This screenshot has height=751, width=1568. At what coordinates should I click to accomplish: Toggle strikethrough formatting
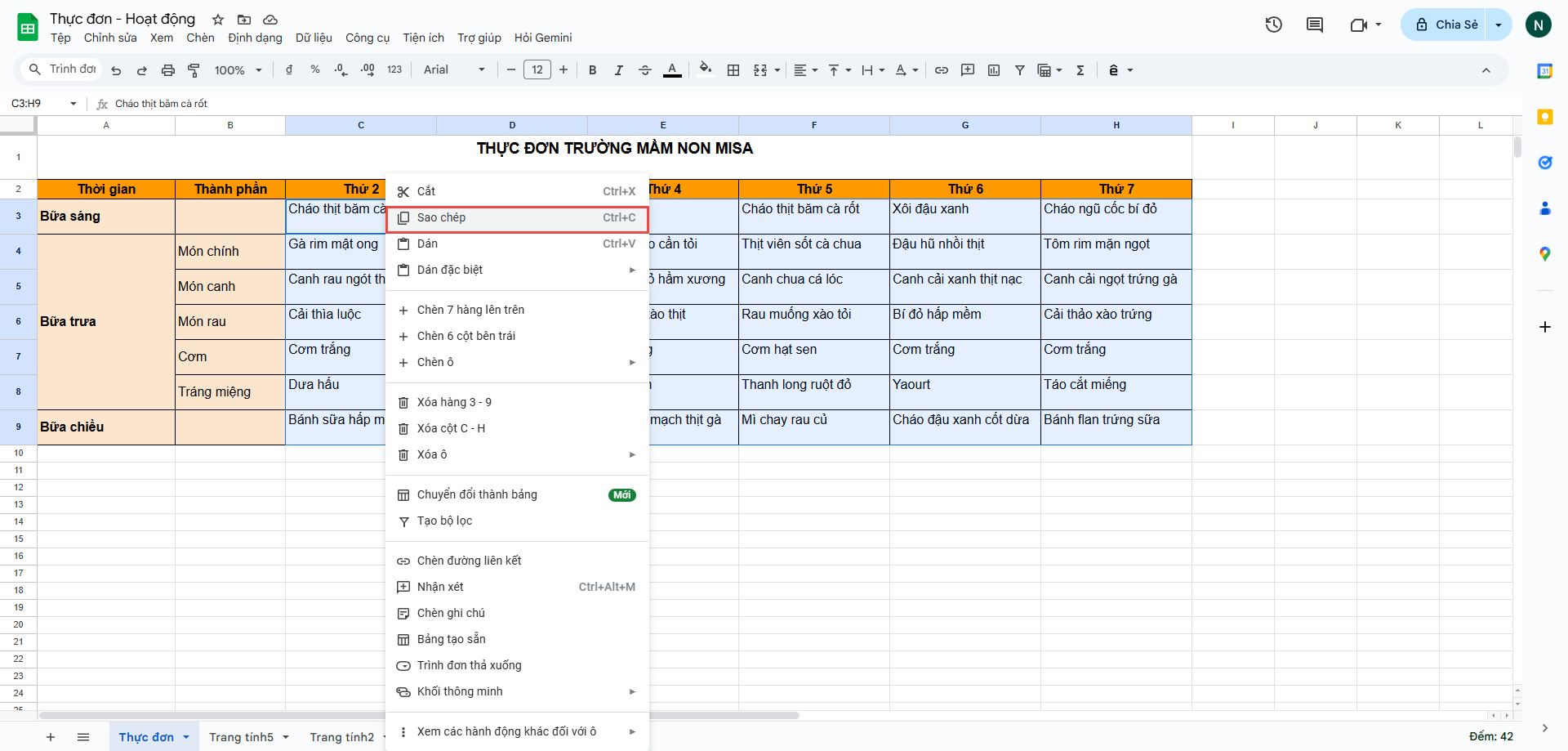(x=644, y=70)
